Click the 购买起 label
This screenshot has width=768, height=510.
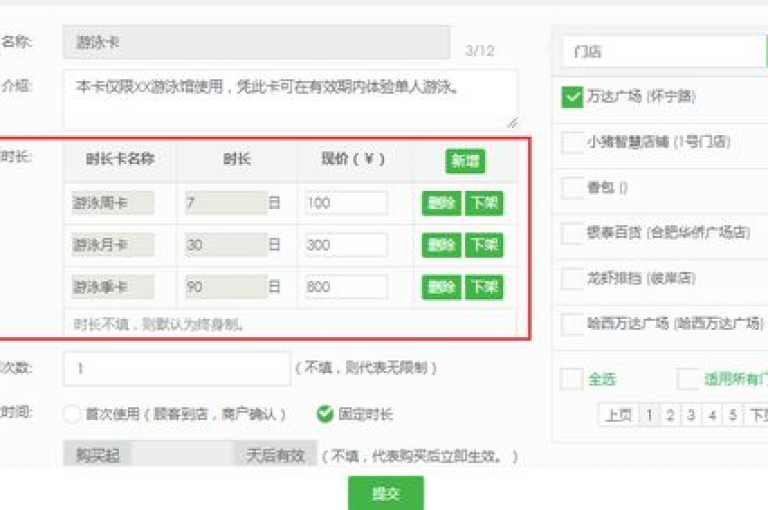coord(97,456)
